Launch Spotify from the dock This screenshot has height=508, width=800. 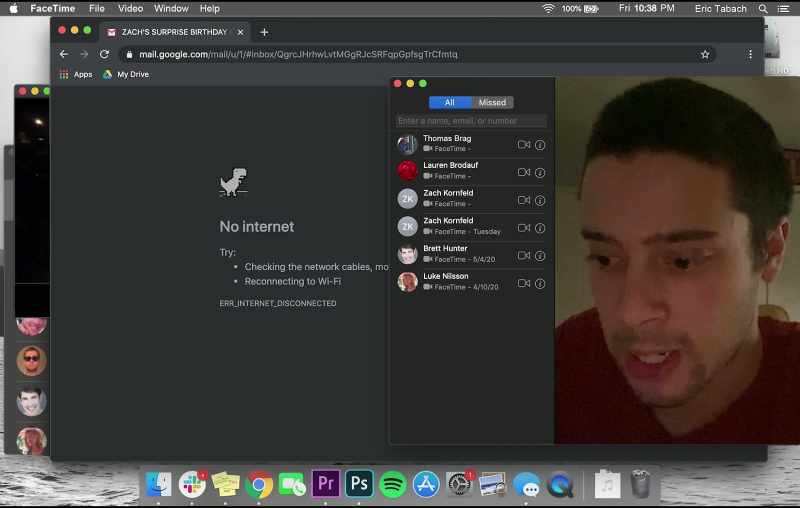[x=392, y=484]
